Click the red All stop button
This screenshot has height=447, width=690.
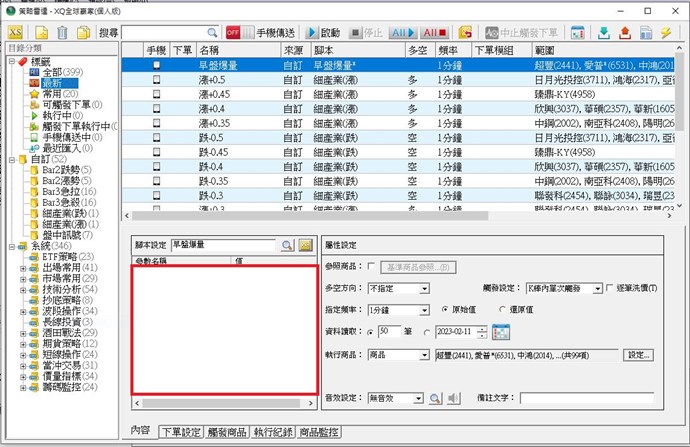435,33
